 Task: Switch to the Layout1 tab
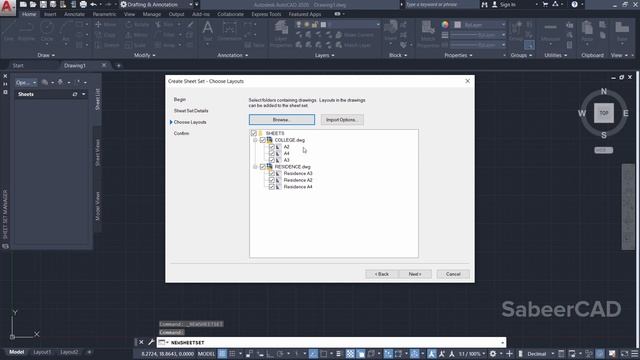point(42,352)
